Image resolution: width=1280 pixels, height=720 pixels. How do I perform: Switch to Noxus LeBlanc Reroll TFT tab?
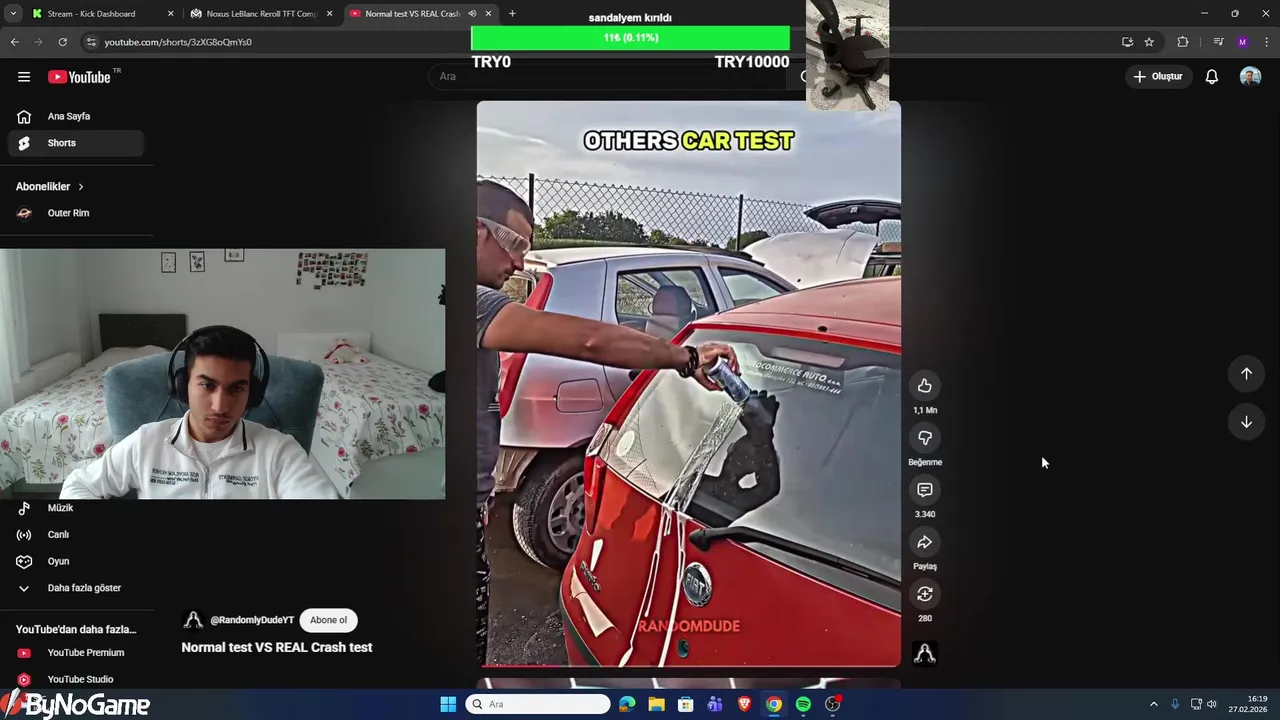(x=261, y=14)
